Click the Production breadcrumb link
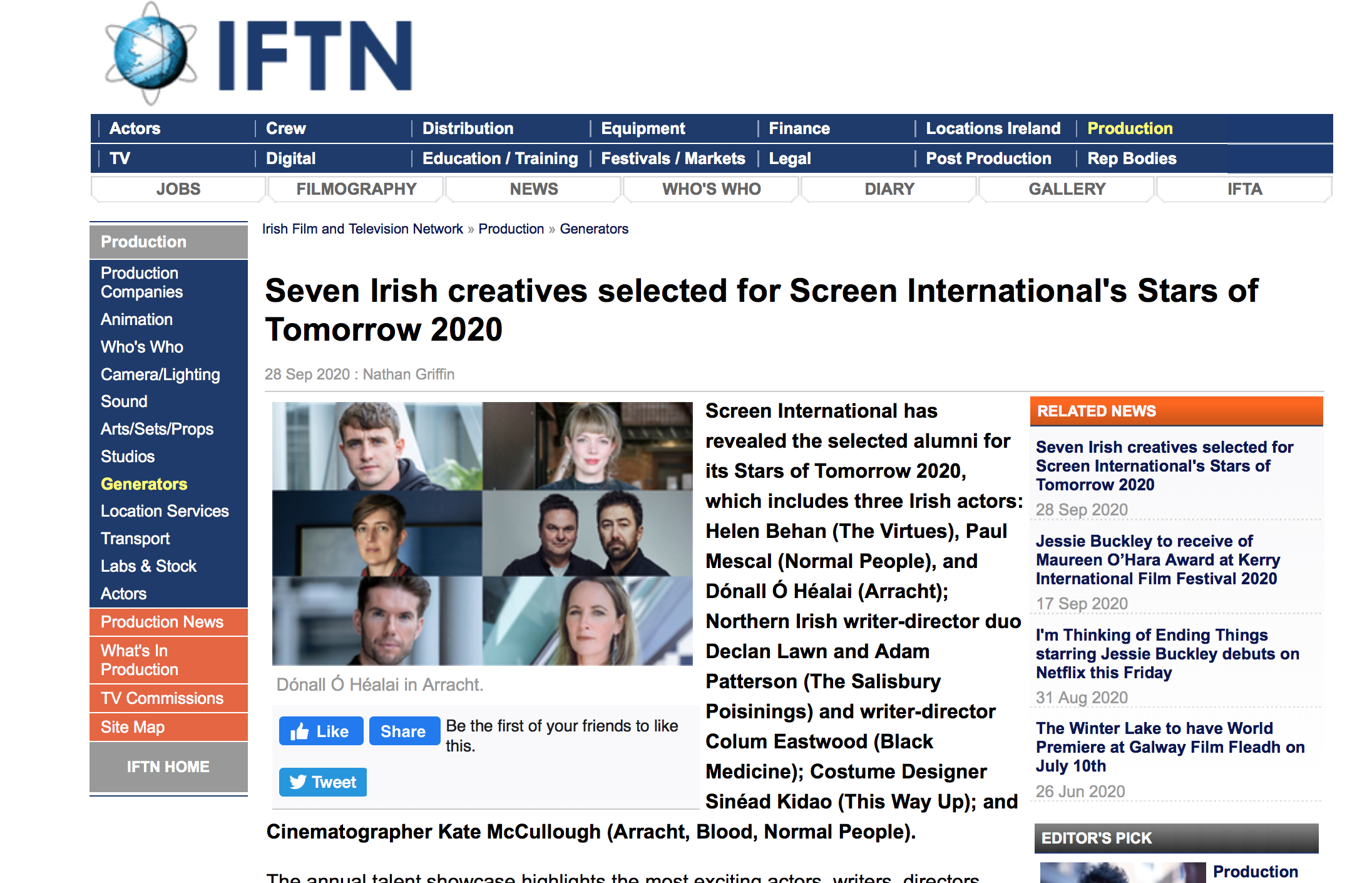1372x883 pixels. click(511, 229)
